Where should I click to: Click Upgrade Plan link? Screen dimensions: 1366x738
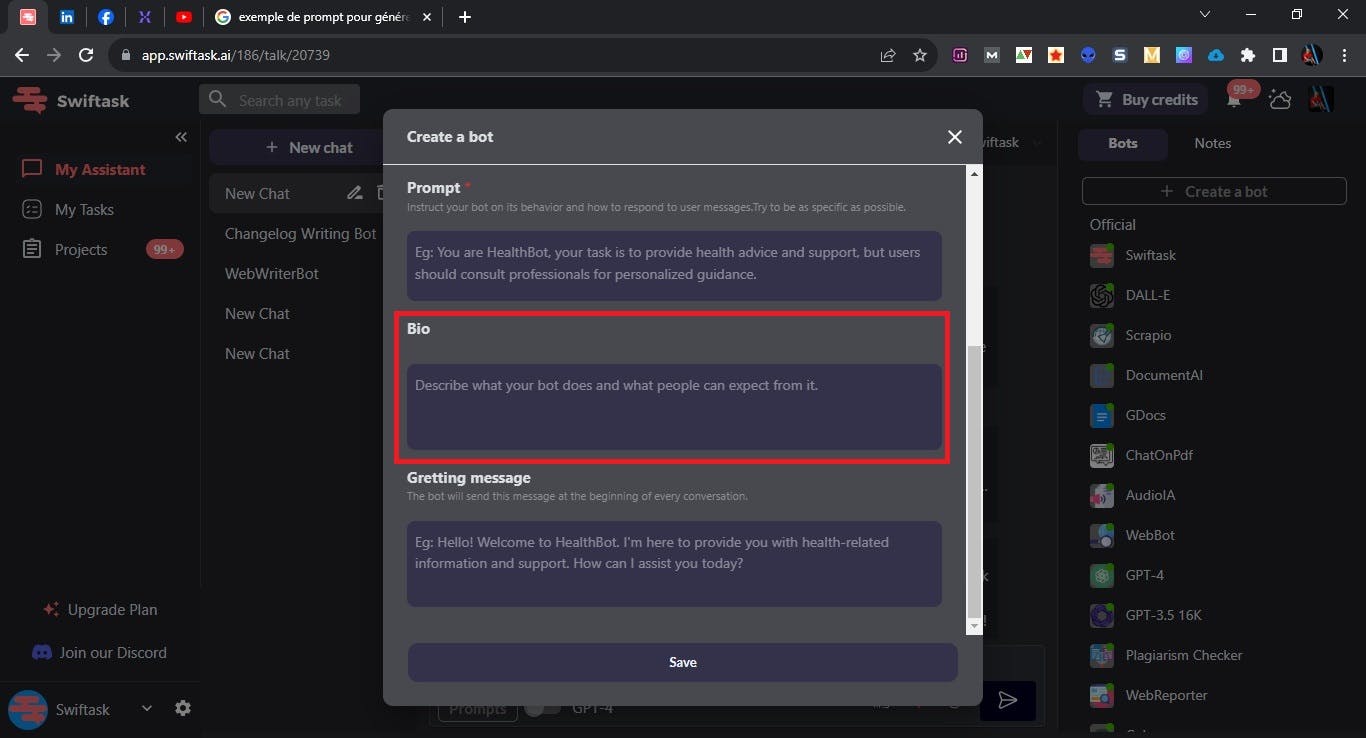(x=100, y=610)
